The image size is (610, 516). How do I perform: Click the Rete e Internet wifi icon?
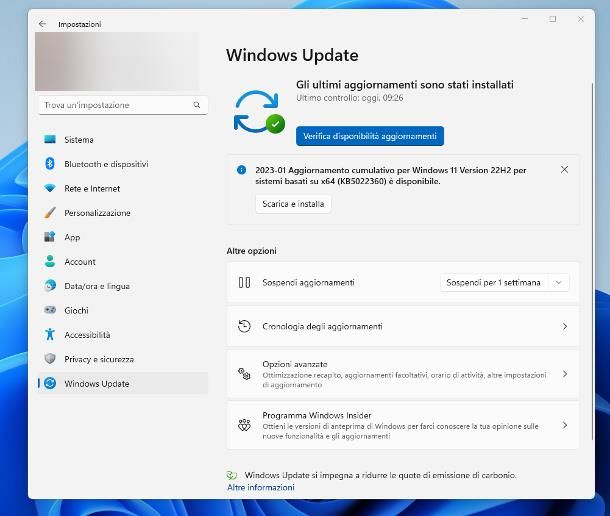pyautogui.click(x=50, y=188)
